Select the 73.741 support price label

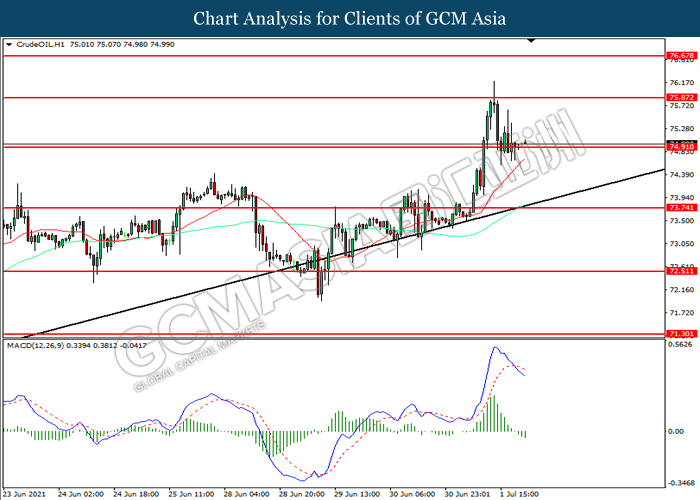tap(681, 208)
